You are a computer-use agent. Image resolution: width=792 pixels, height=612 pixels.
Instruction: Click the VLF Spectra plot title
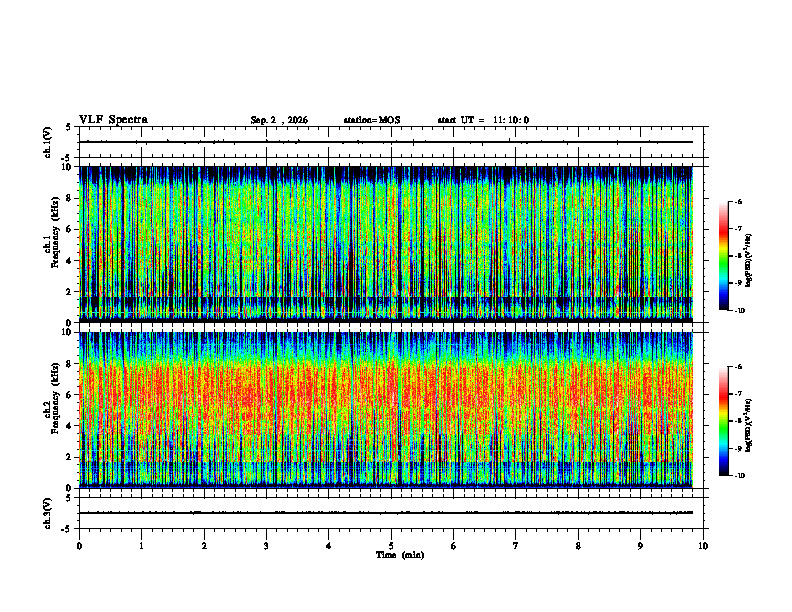113,120
